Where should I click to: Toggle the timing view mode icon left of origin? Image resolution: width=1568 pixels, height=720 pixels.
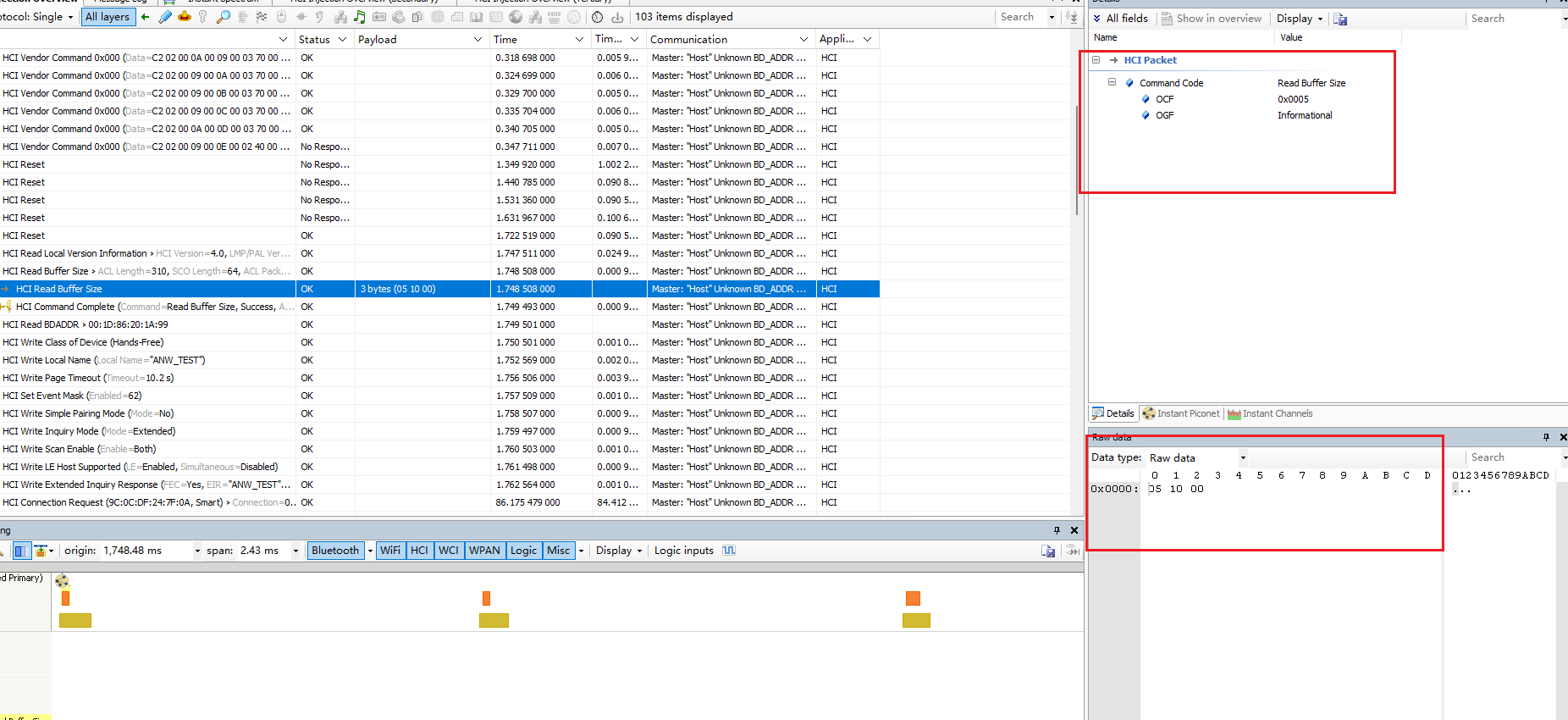click(x=21, y=551)
